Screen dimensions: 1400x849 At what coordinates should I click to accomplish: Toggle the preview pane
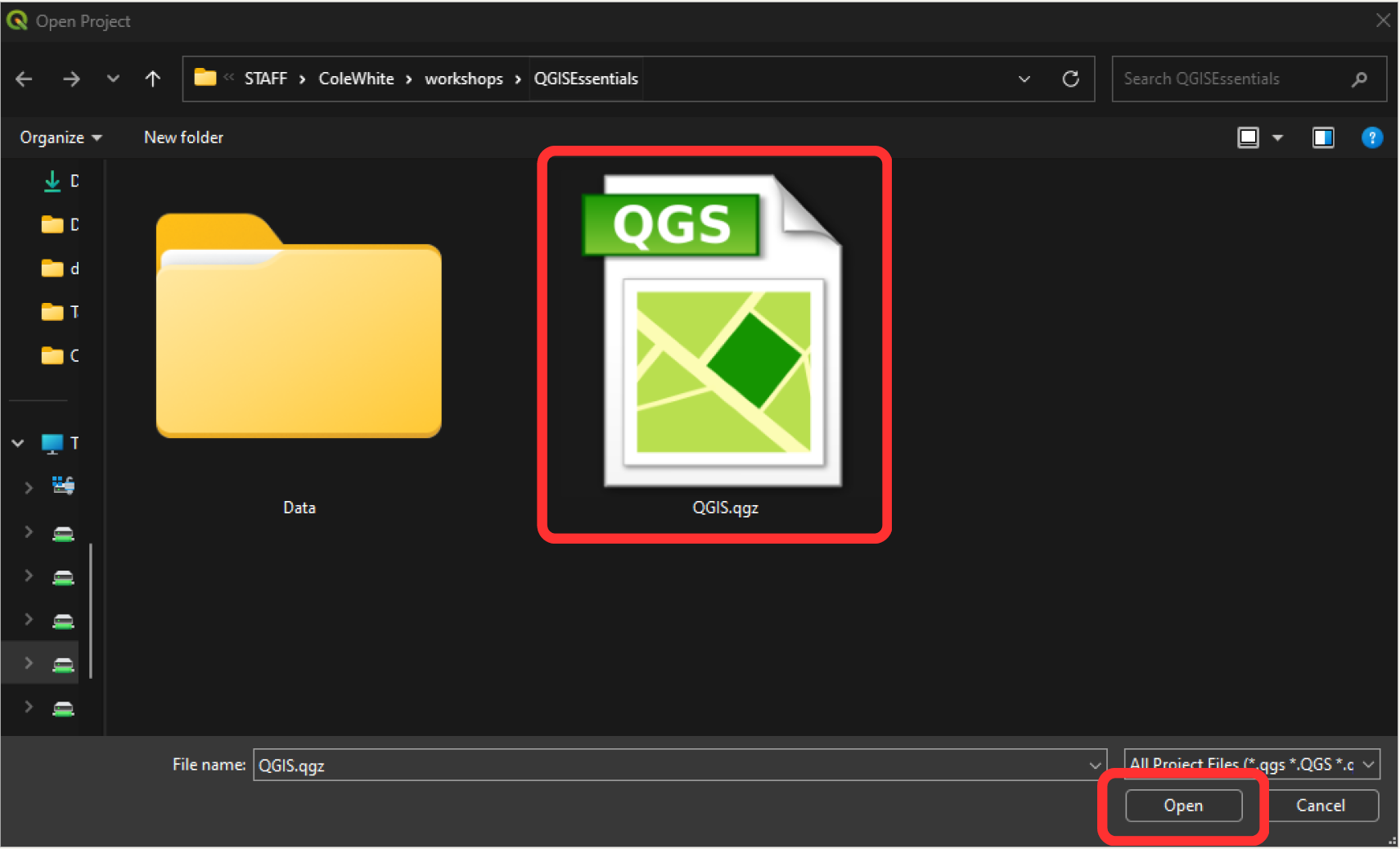tap(1323, 138)
